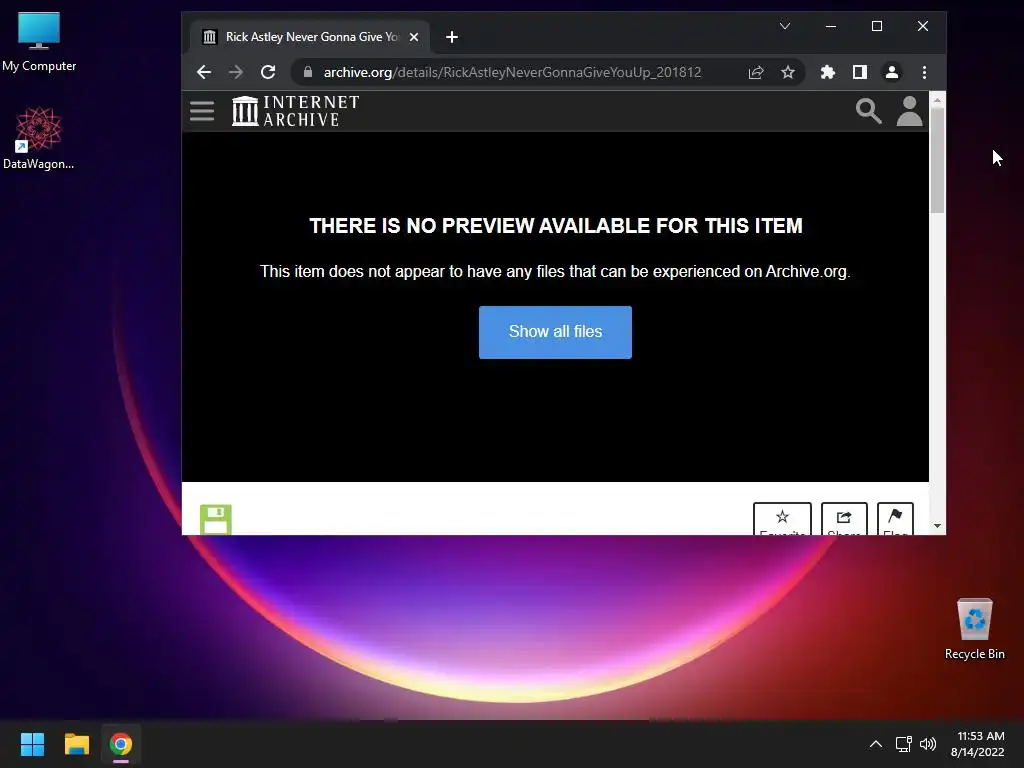
Task: Click the volume speaker tray icon
Action: pos(927,744)
